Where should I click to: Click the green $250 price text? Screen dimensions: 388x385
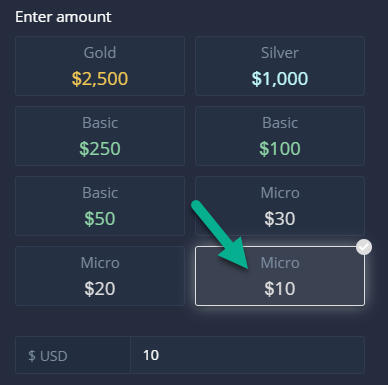100,149
